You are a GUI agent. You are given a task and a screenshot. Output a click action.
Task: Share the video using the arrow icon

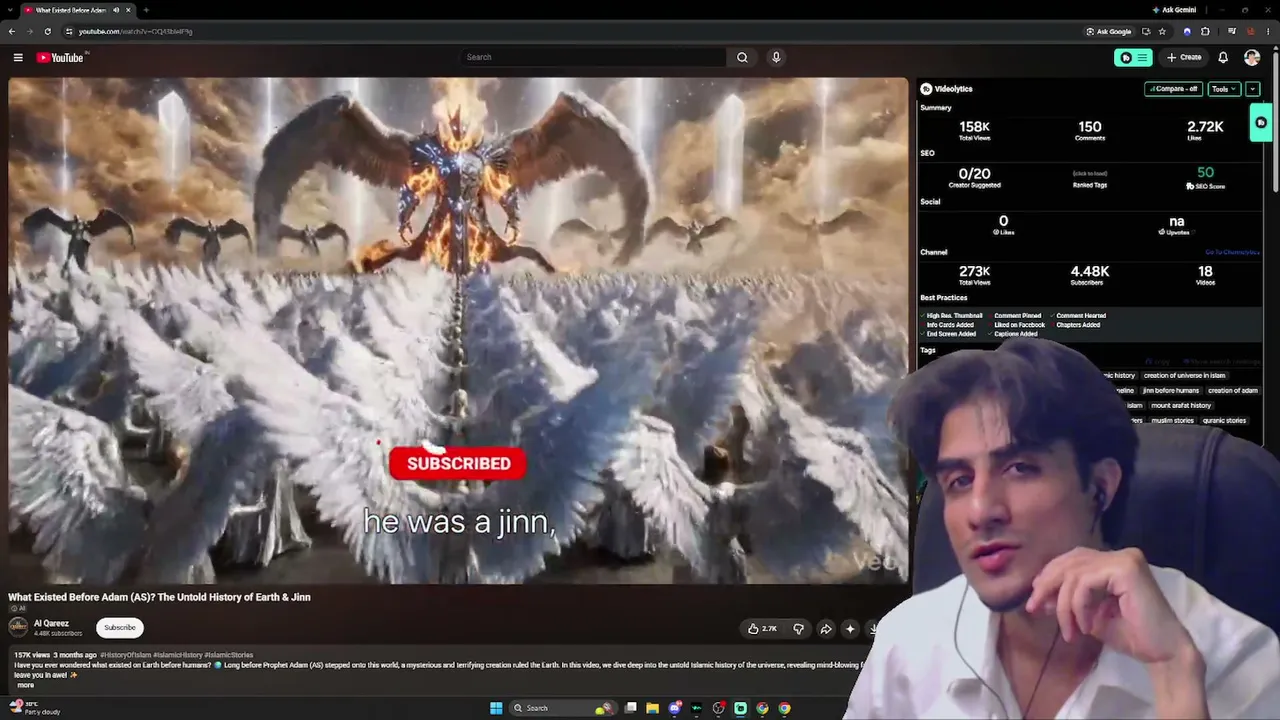(826, 629)
